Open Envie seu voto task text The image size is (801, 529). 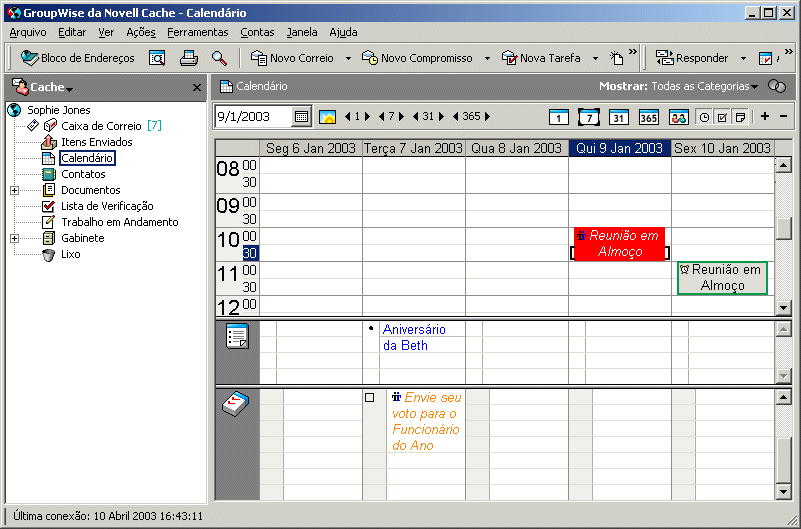tap(427, 421)
